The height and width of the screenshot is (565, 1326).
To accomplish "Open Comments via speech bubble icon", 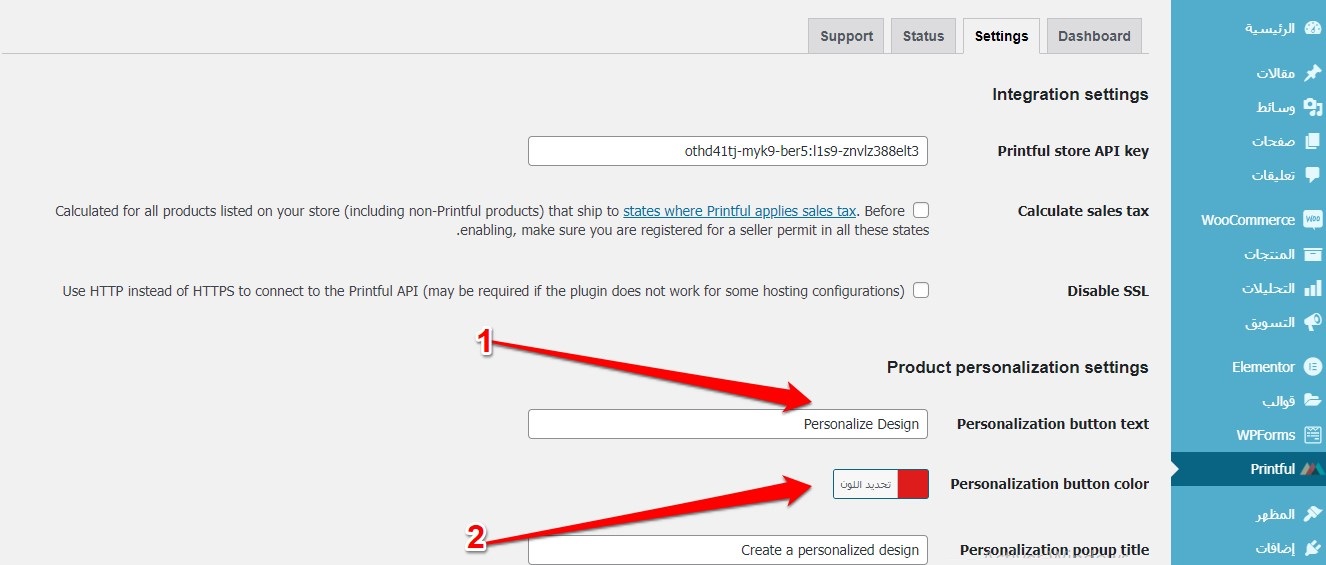I will coord(1313,175).
